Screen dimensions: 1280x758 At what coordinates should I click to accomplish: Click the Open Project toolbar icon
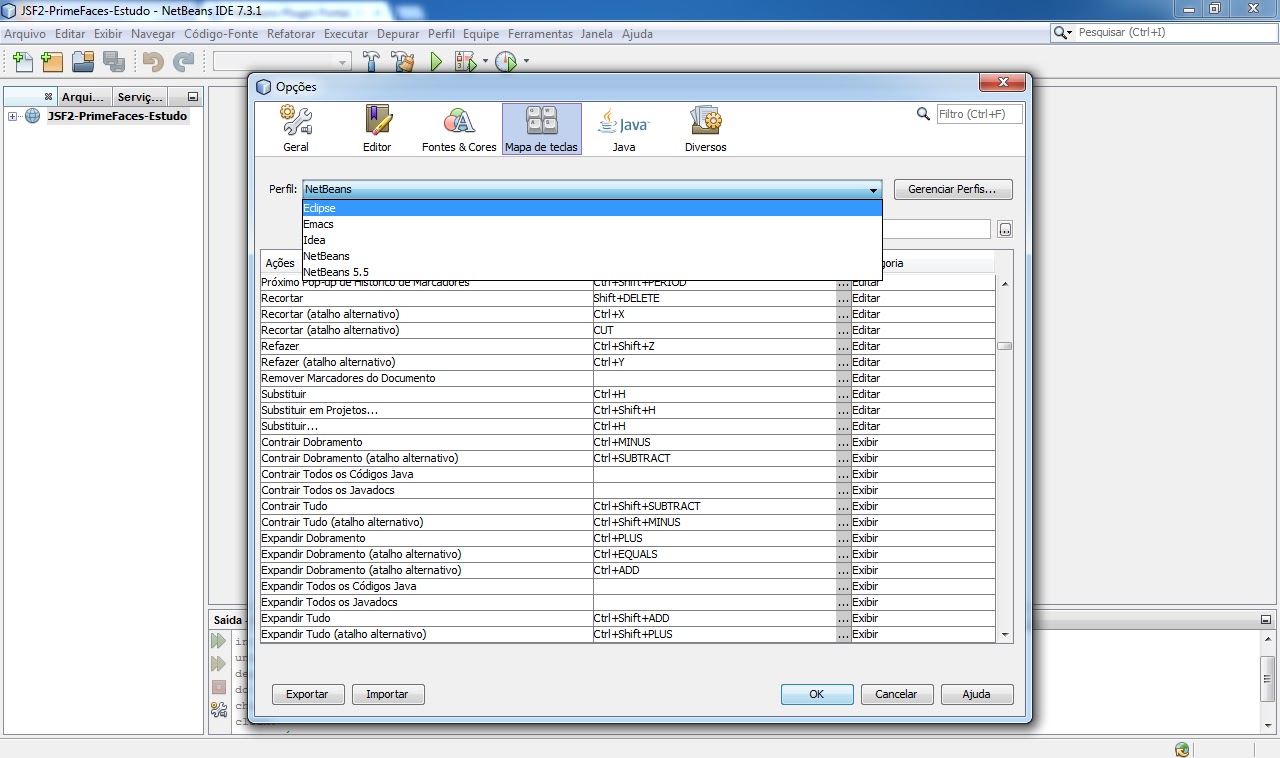pos(83,61)
